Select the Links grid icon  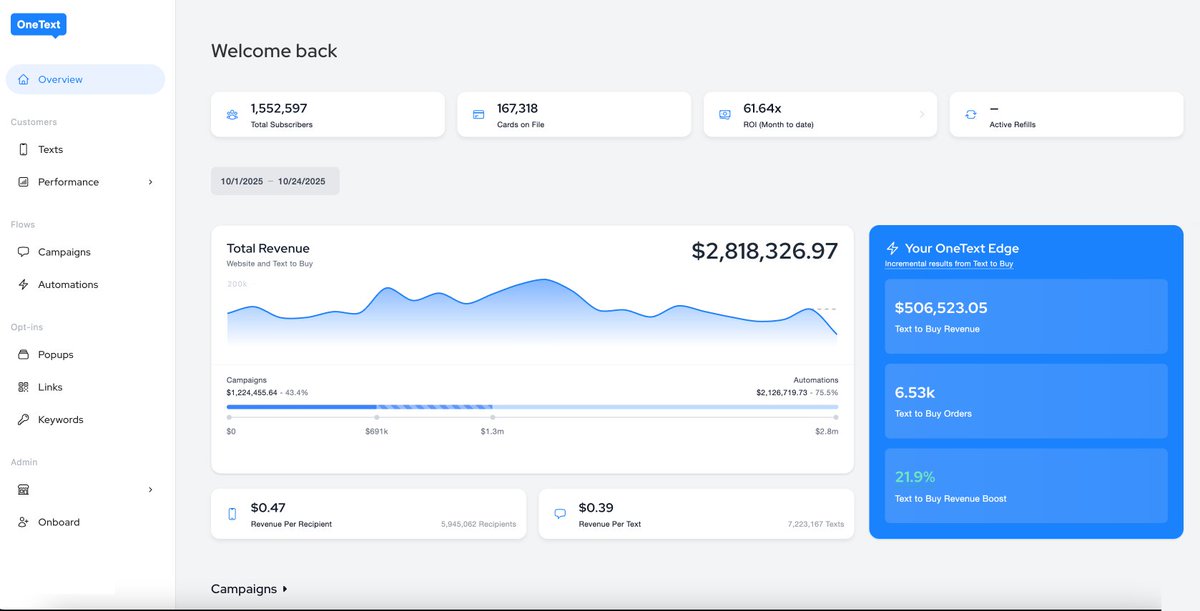point(22,387)
